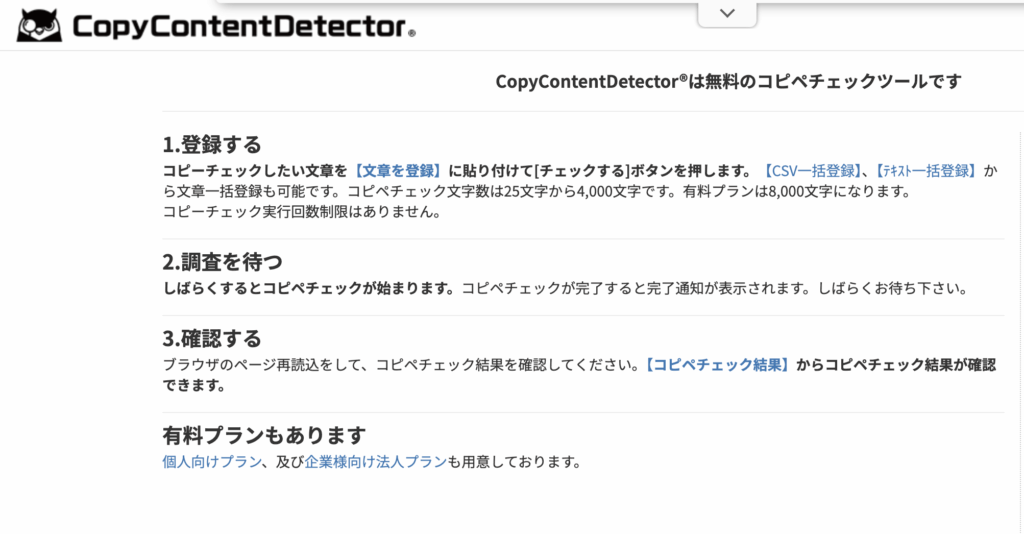Open the 個人向けプラン link
The image size is (1024, 534).
click(212, 461)
